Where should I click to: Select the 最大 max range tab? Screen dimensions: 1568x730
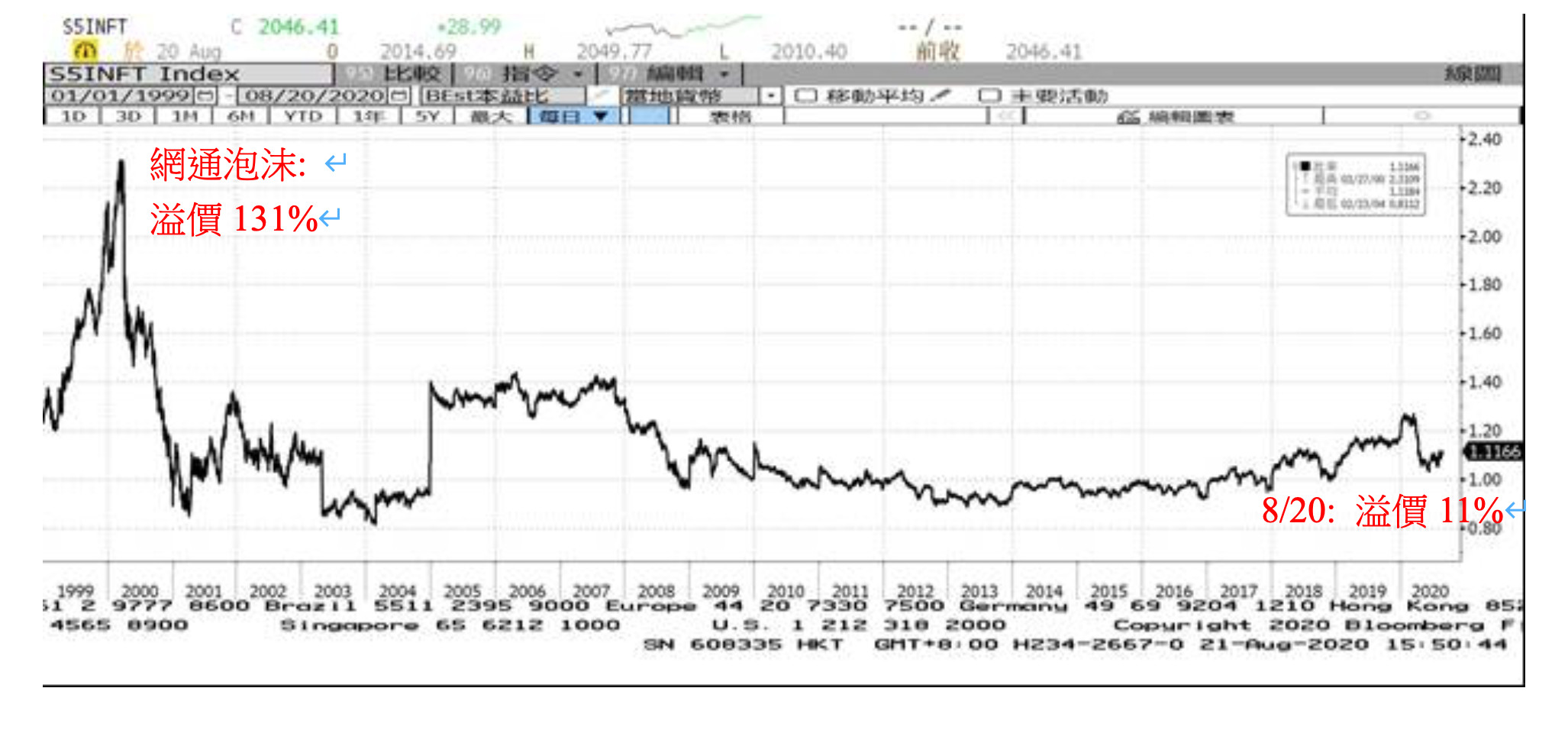491,116
